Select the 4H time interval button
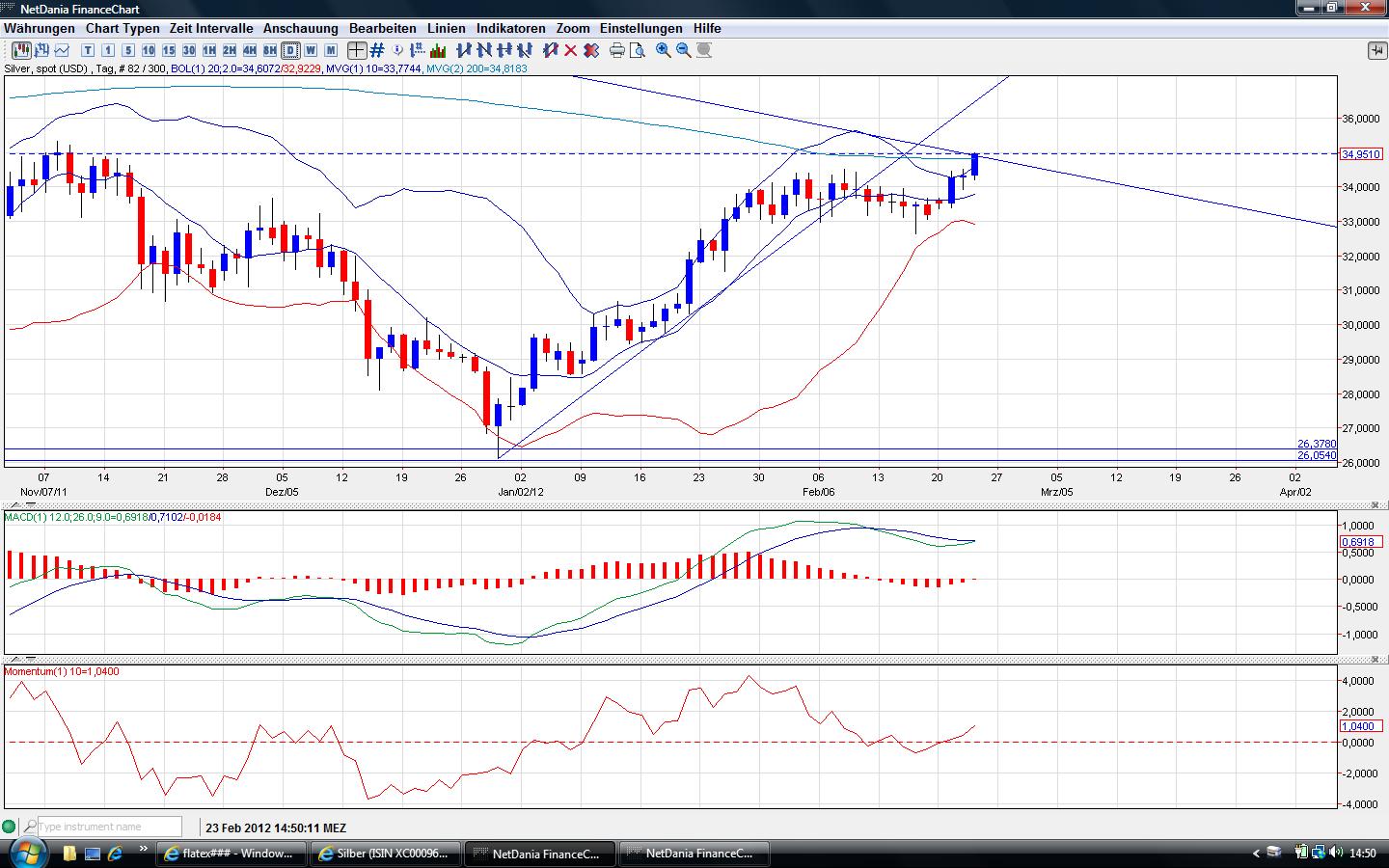Viewport: 1389px width, 868px height. pyautogui.click(x=250, y=50)
